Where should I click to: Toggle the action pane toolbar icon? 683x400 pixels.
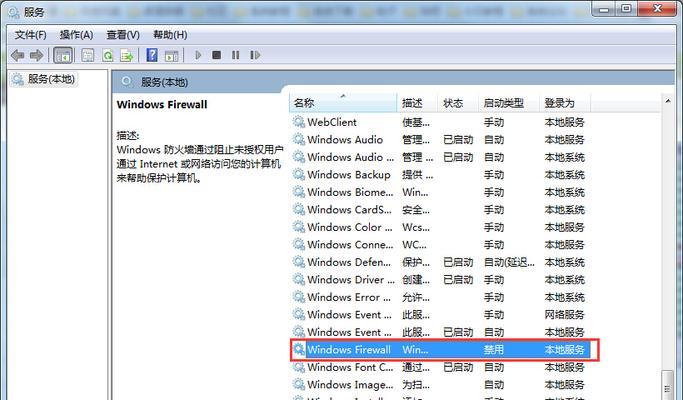[171, 55]
